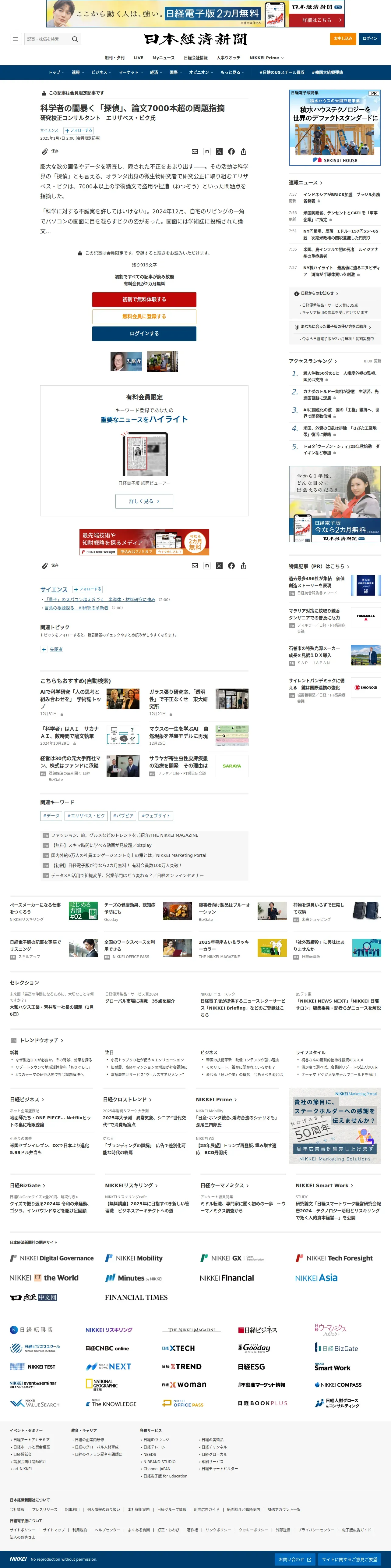
Task: Click the 詳しく見る button
Action: point(144,501)
